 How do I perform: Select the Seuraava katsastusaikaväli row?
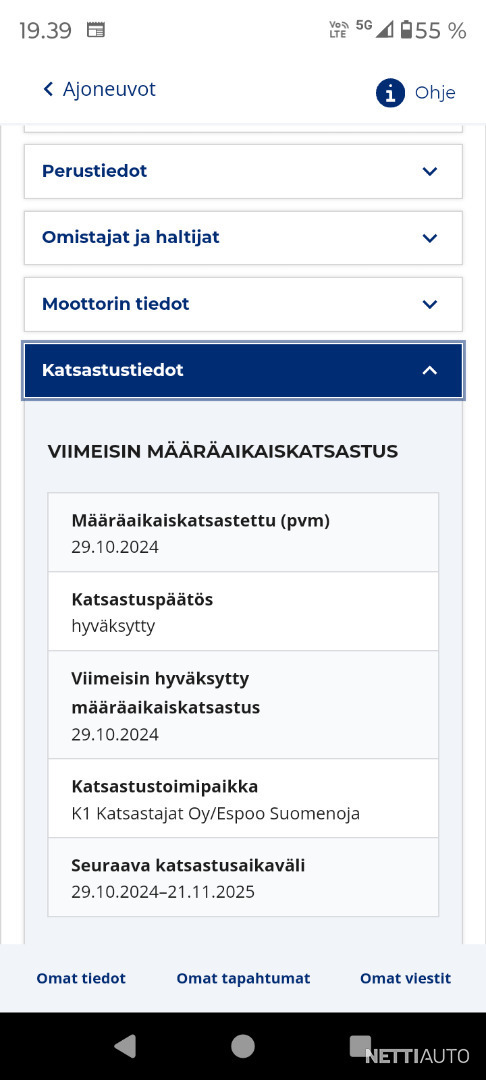click(243, 878)
